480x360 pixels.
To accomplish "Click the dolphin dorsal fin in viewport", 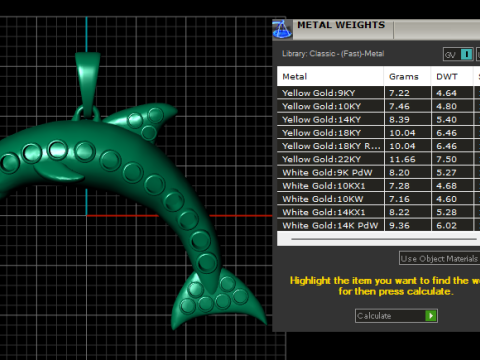I will [x=143, y=122].
